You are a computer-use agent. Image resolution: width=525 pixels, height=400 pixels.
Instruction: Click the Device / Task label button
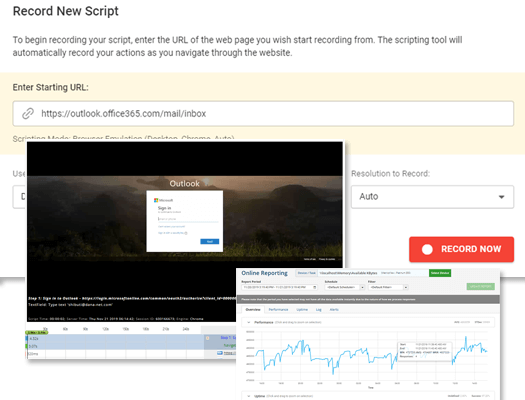307,273
